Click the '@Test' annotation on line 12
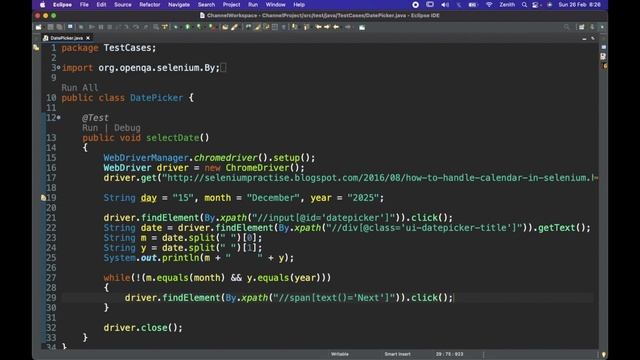Image resolution: width=640 pixels, height=360 pixels. point(95,118)
